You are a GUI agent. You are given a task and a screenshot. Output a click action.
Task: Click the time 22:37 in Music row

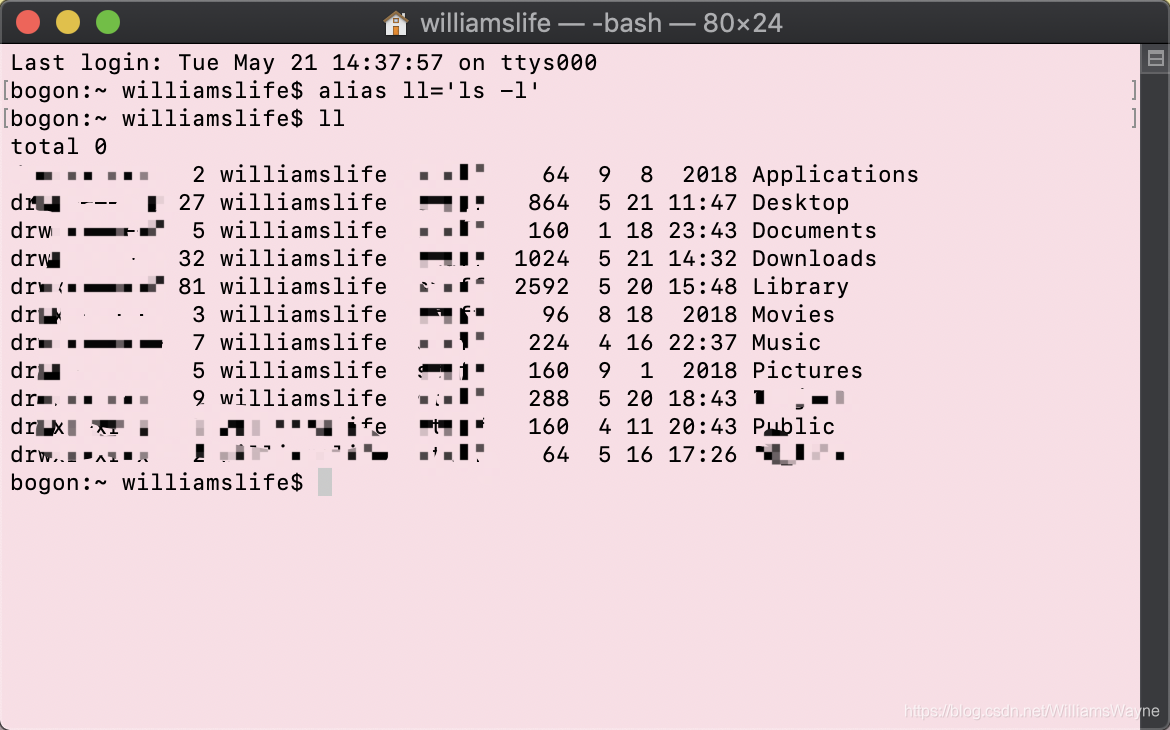[702, 343]
